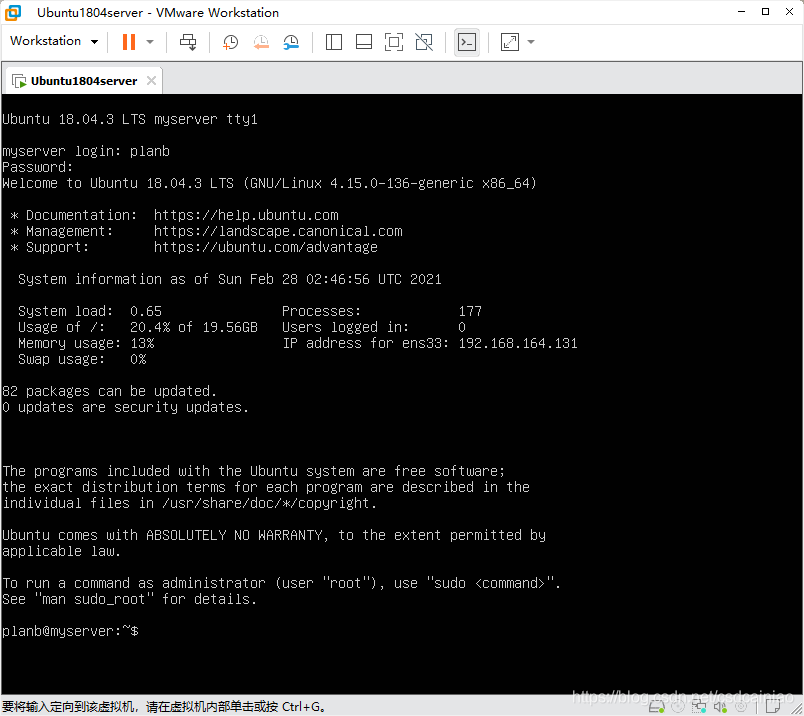This screenshot has width=804, height=716.
Task: Expand the power options dropdown arrow
Action: [150, 42]
